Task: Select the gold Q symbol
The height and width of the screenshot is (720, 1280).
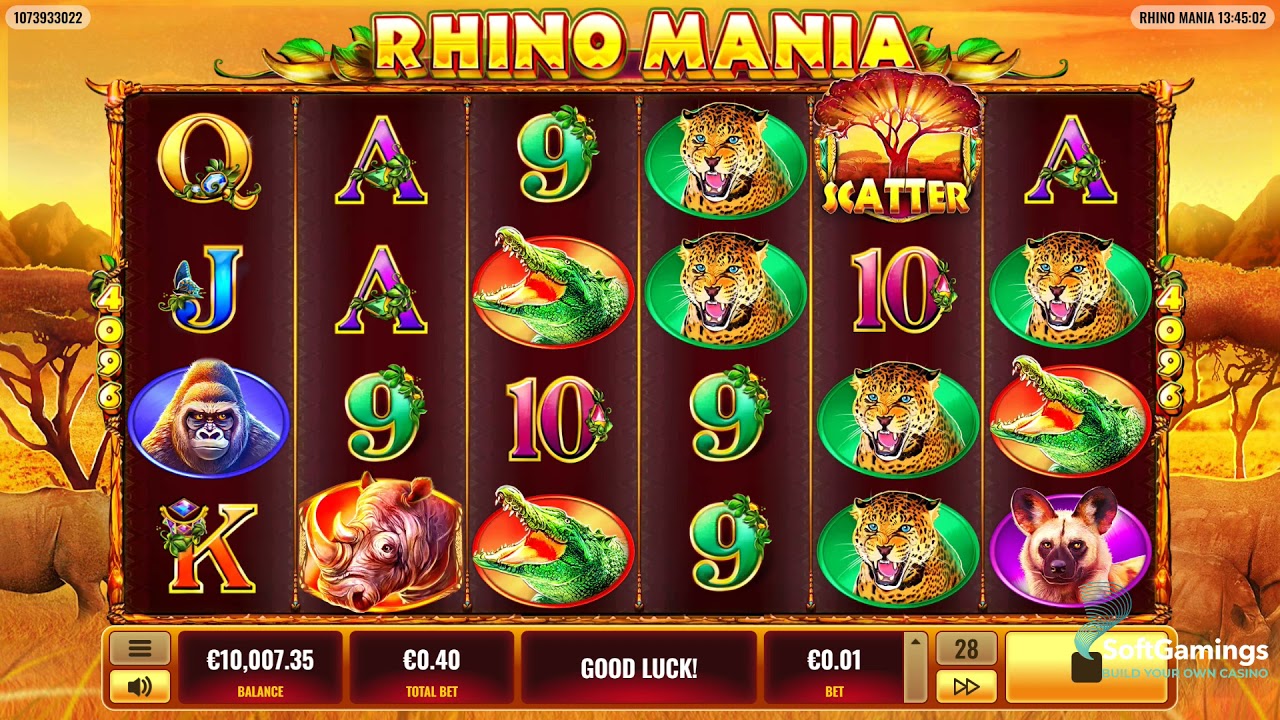Action: (x=208, y=160)
